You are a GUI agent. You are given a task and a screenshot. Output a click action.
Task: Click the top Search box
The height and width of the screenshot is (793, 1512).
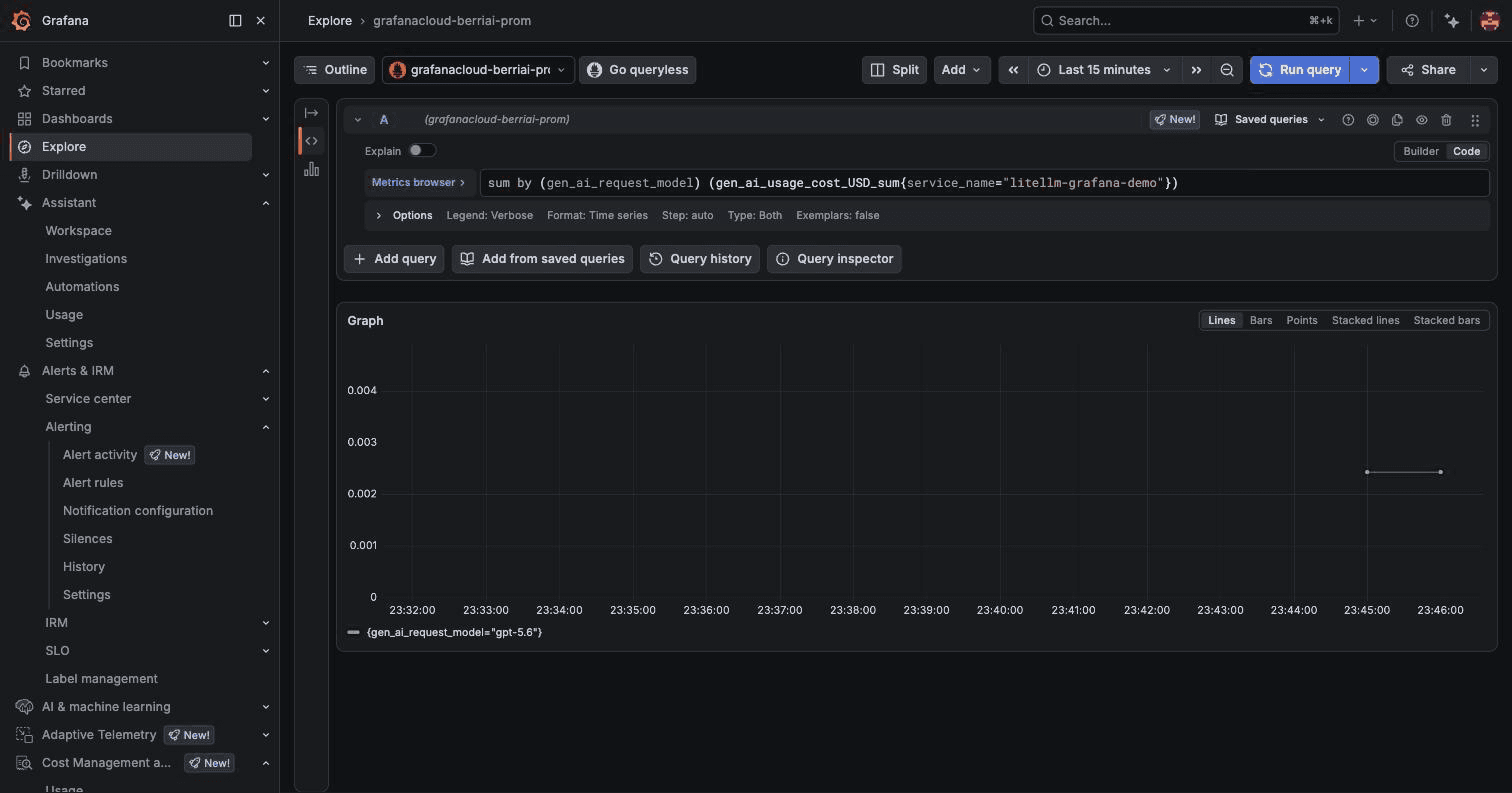(1186, 20)
